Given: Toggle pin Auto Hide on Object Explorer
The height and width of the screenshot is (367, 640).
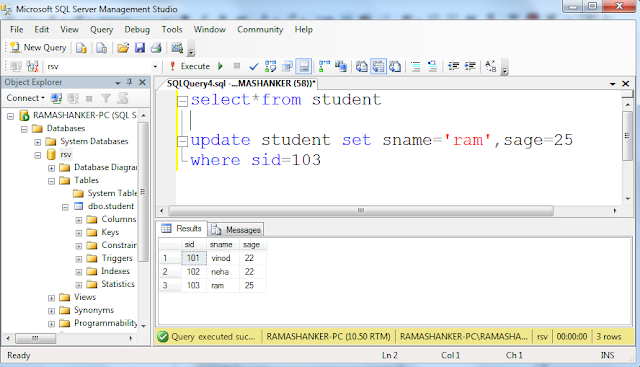Looking at the screenshot, I should pos(129,82).
